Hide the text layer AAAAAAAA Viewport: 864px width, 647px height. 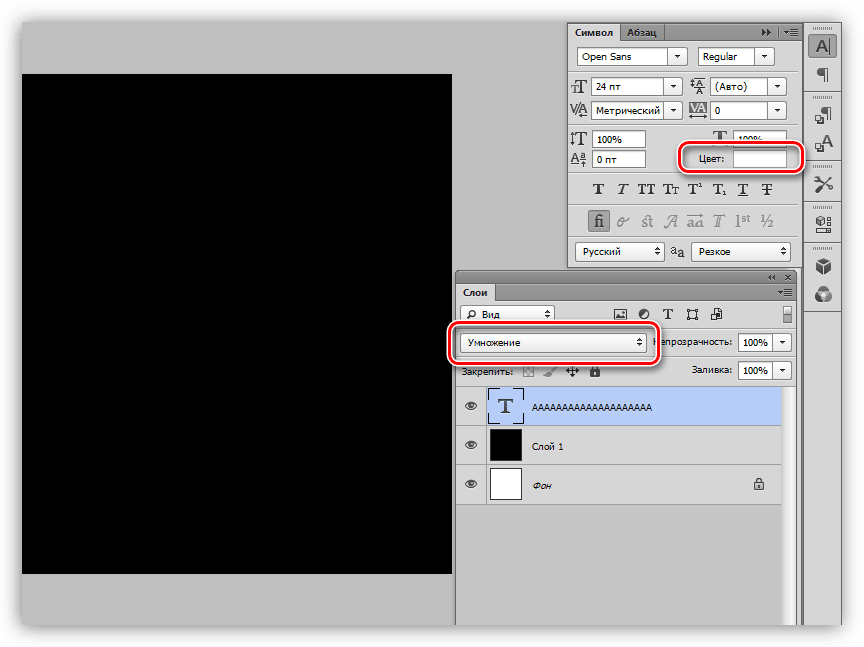(471, 406)
